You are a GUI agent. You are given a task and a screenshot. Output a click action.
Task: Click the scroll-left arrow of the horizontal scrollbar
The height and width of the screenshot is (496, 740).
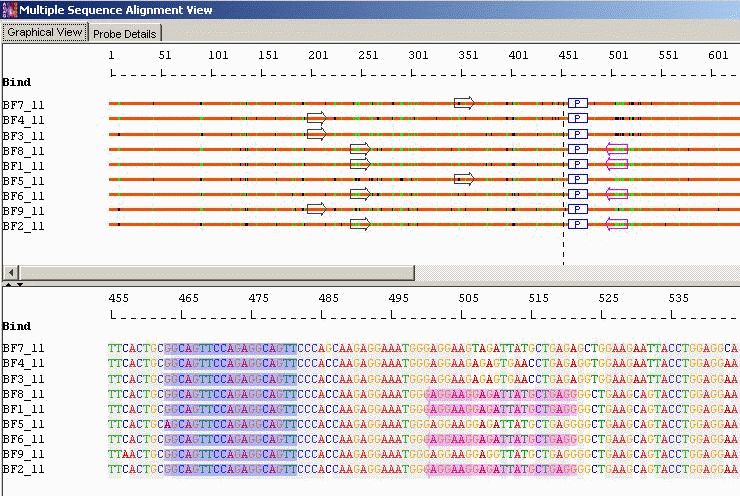(x=11, y=272)
